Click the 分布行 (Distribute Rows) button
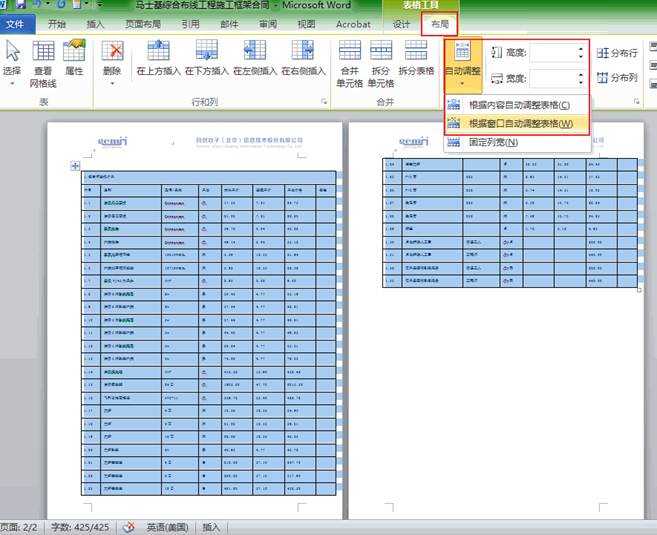 click(617, 53)
